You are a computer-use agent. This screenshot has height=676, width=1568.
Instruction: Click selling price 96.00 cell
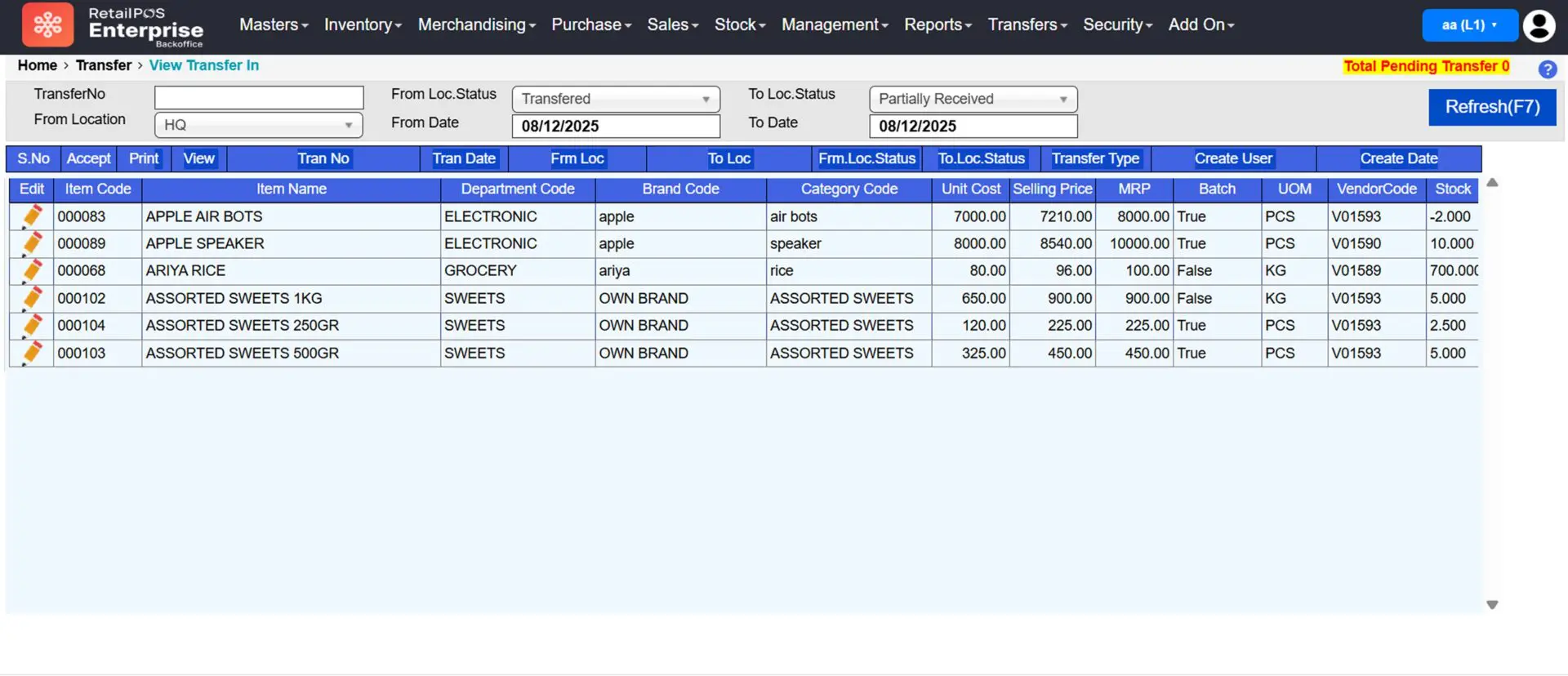1053,270
